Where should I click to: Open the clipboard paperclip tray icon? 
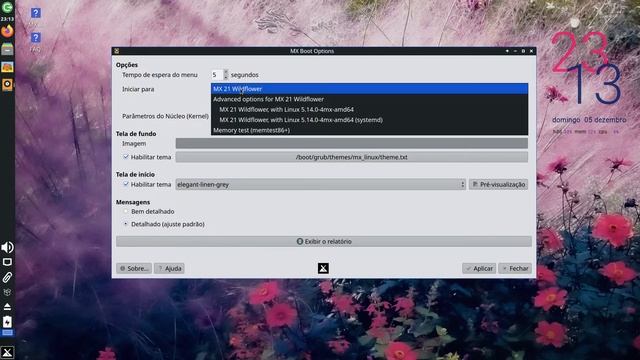pos(7,278)
